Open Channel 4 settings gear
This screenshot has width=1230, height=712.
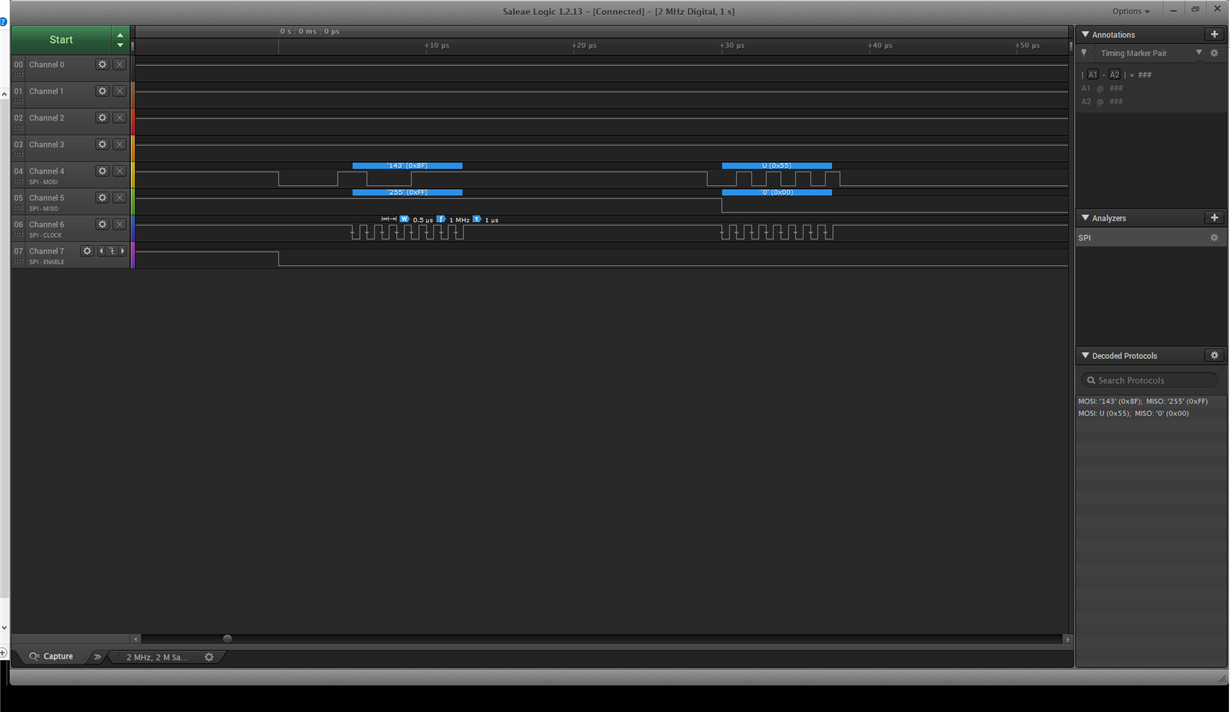[102, 171]
